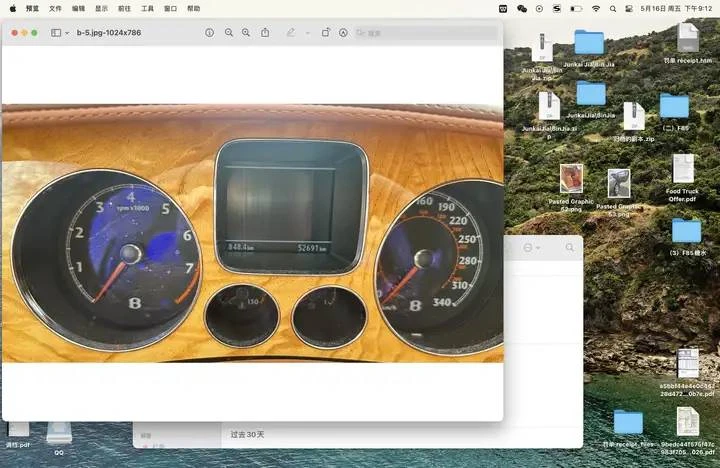Select the QQ icon on desktop
Screen dimensions: 720x468
tap(59, 433)
